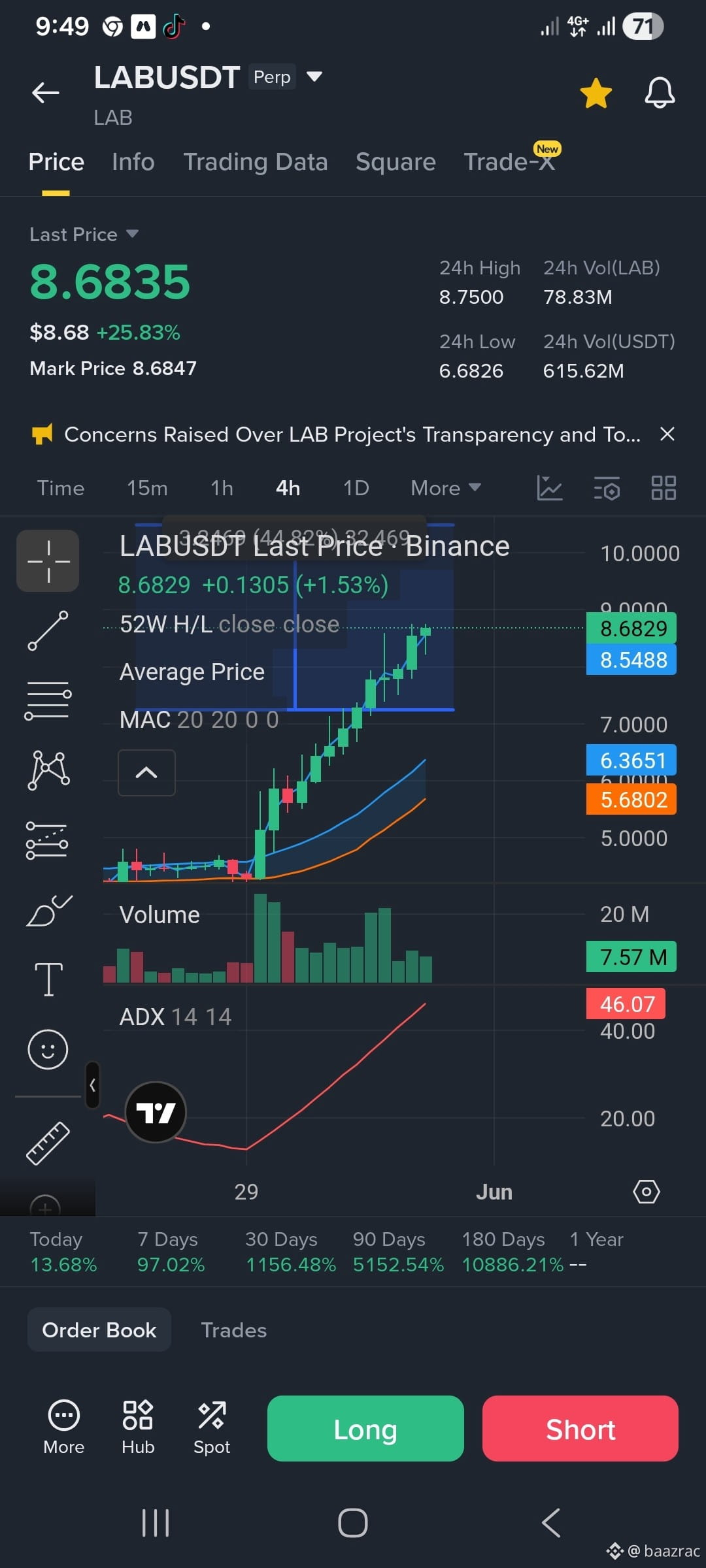
Task: Open the TradingView logo
Action: 156,1112
